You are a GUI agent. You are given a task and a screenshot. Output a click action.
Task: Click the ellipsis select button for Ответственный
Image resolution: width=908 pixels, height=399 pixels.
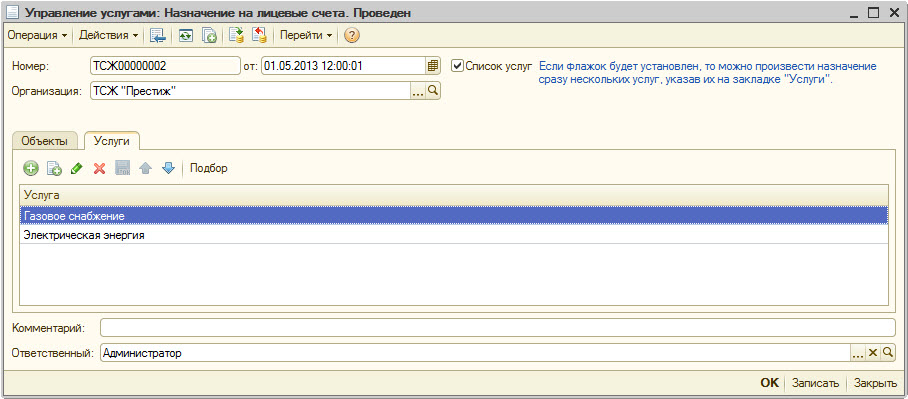coord(858,353)
